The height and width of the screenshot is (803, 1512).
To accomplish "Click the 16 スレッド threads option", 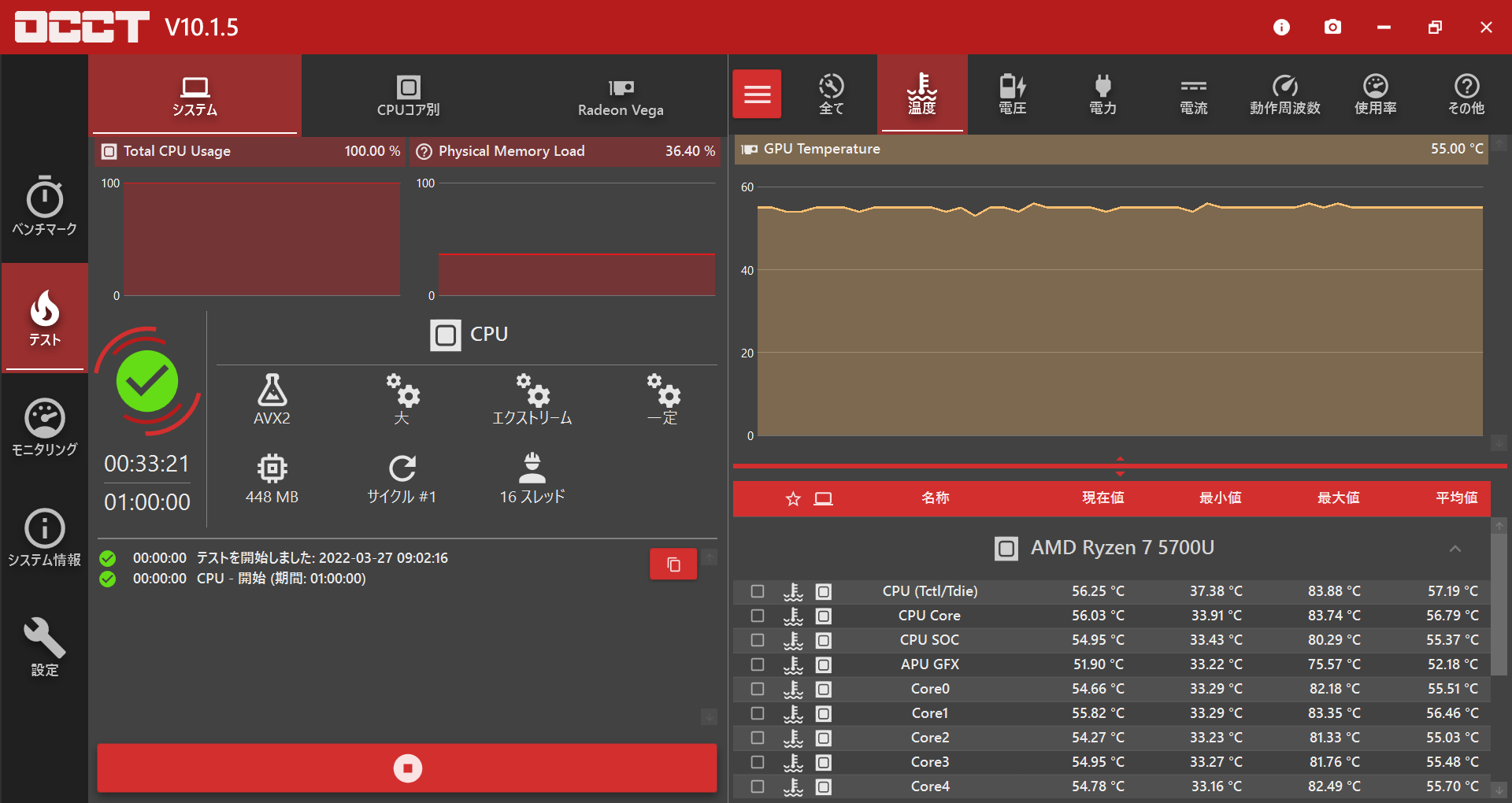I will tap(532, 479).
